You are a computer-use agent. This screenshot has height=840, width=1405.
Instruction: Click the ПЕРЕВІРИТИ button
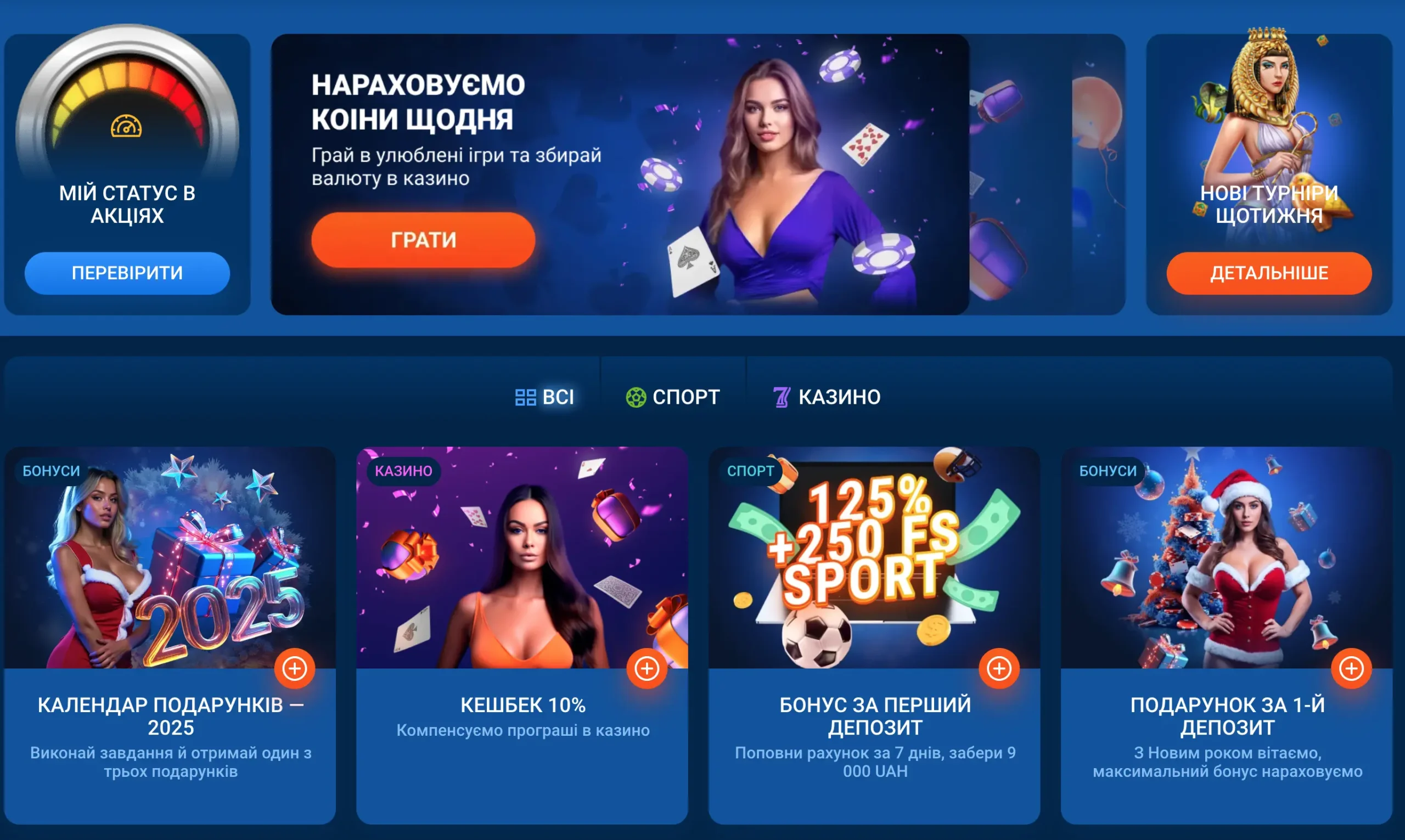pyautogui.click(x=127, y=273)
